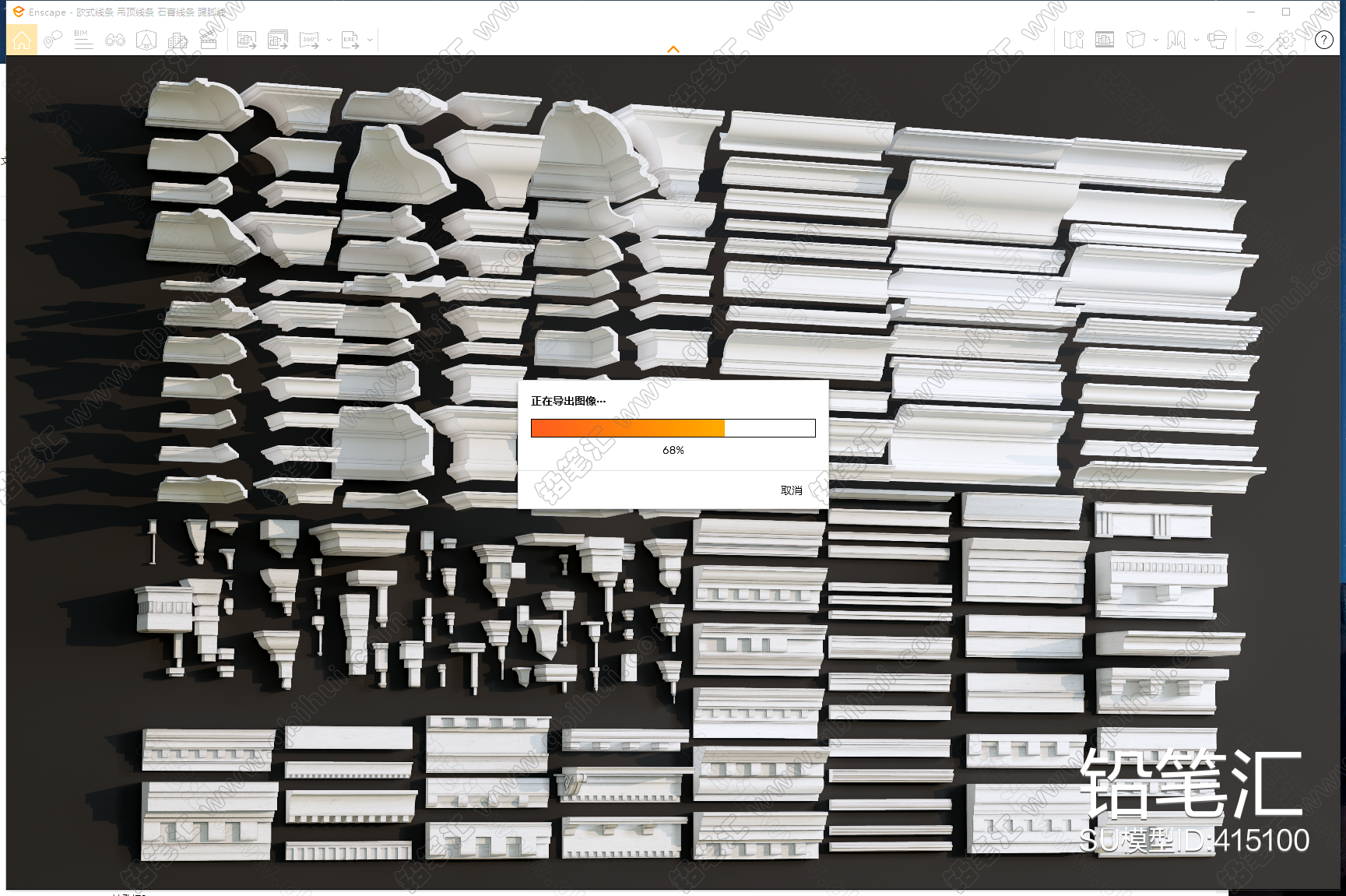Click the single screenshot export icon
The width and height of the screenshot is (1346, 896).
pos(247,40)
